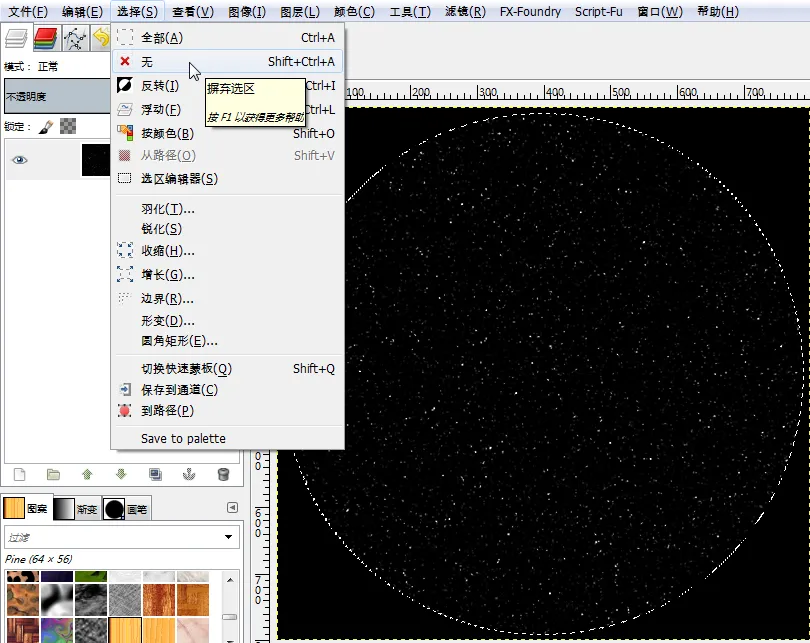Image resolution: width=810 pixels, height=643 pixels.
Task: Raise the layer with green up arrow
Action: [x=87, y=474]
